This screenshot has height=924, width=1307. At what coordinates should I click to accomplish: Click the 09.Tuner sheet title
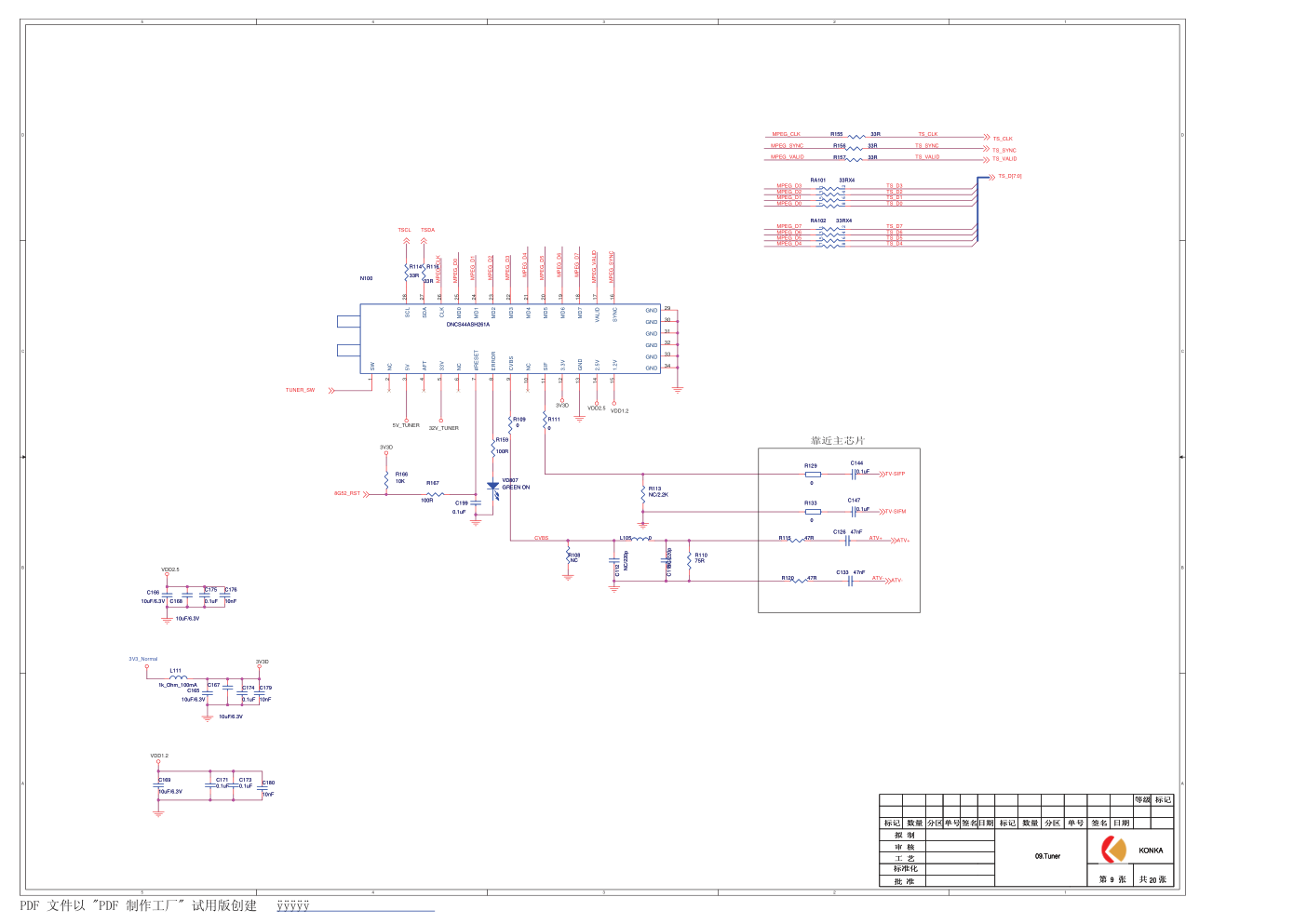point(1048,856)
